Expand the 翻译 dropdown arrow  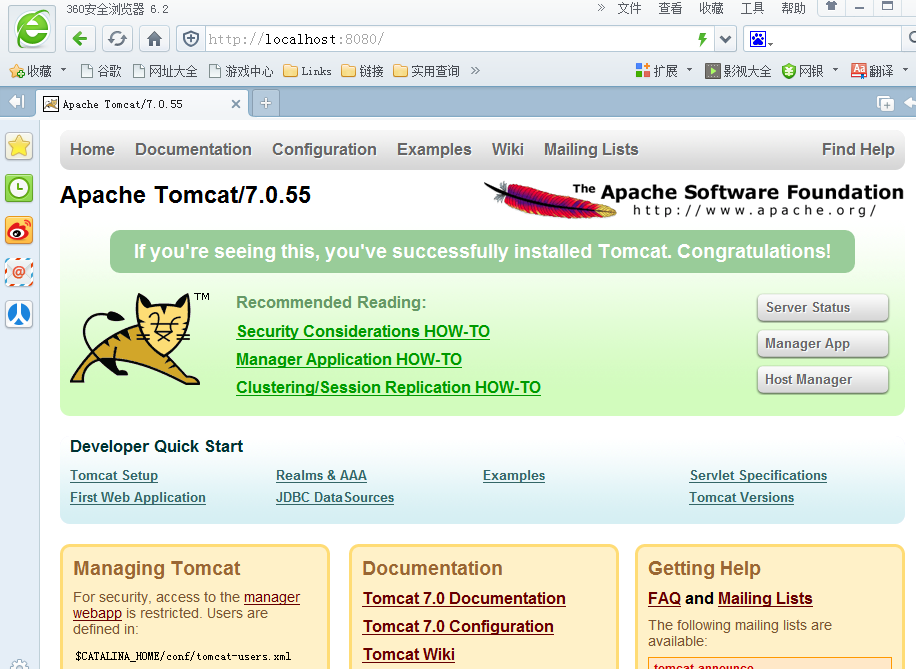(x=905, y=70)
